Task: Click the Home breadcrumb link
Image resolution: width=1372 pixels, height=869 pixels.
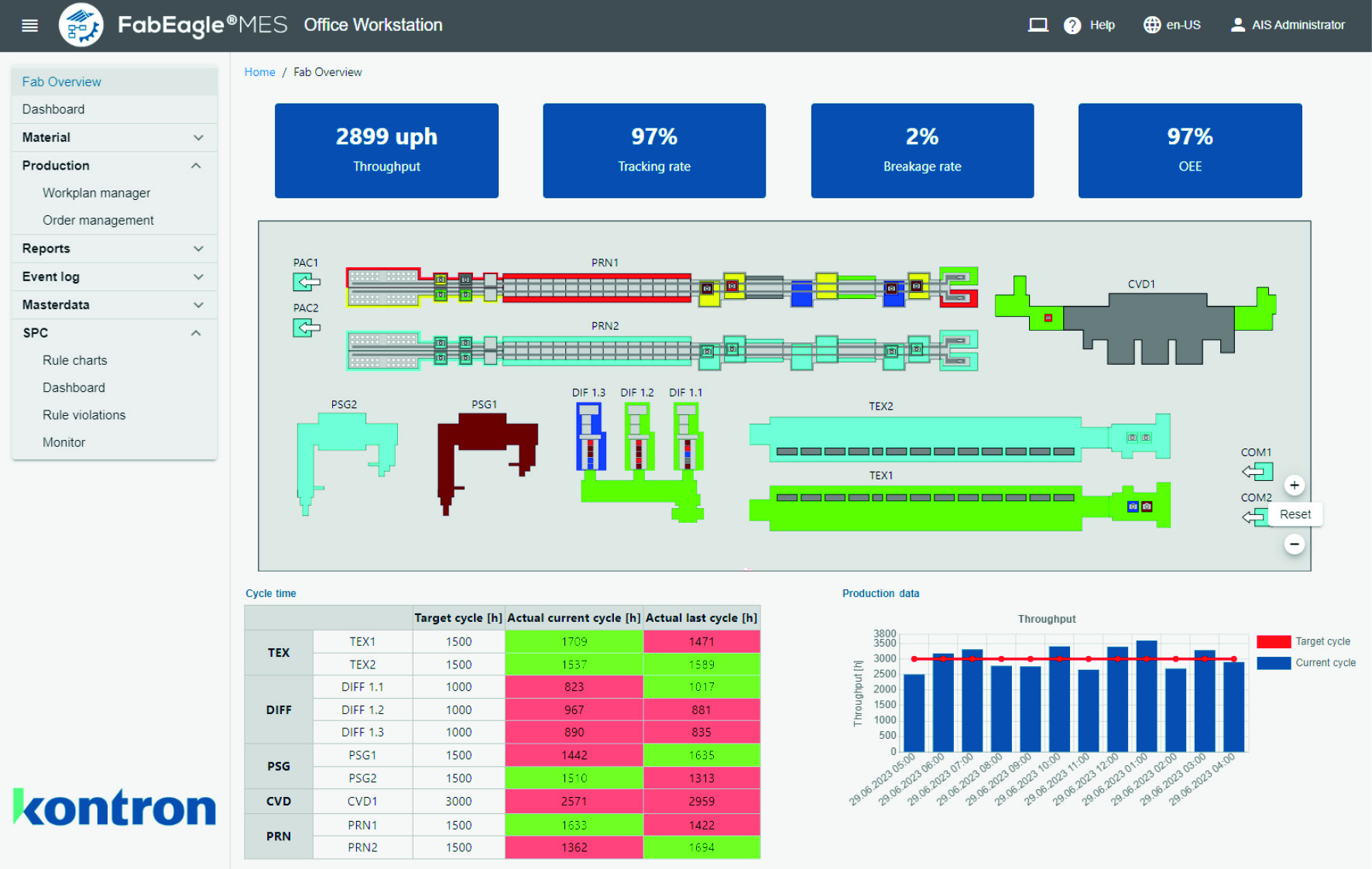Action: pos(259,72)
